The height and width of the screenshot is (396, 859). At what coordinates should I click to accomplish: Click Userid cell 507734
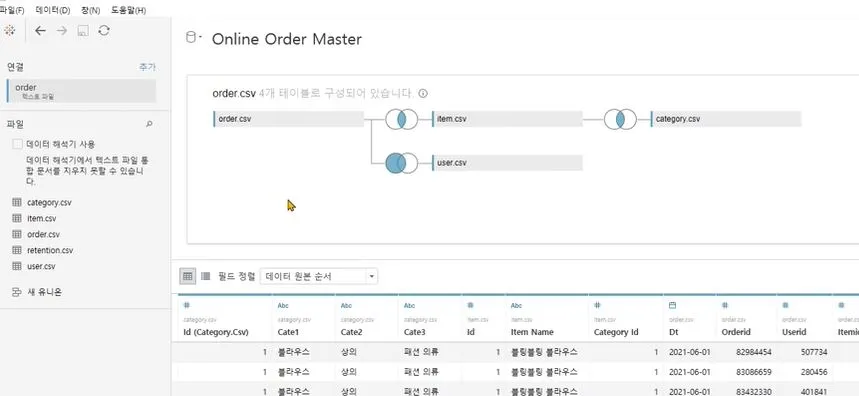pyautogui.click(x=814, y=352)
